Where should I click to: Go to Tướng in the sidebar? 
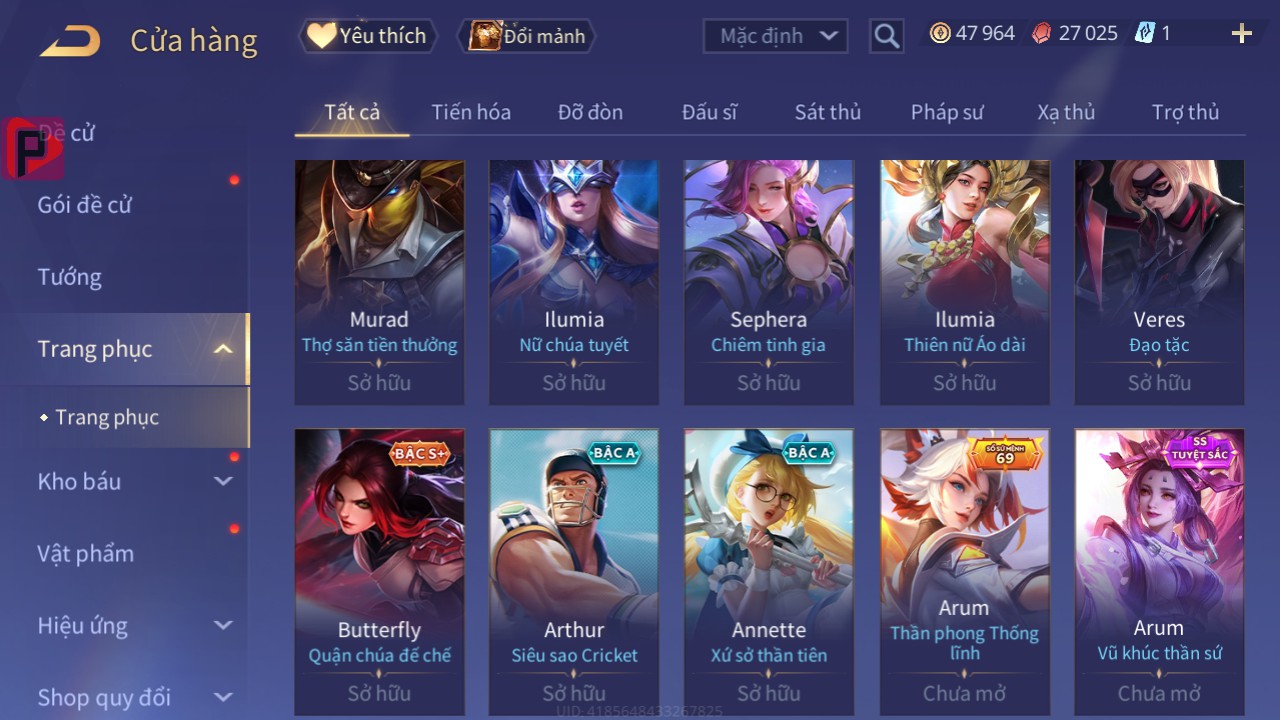70,277
